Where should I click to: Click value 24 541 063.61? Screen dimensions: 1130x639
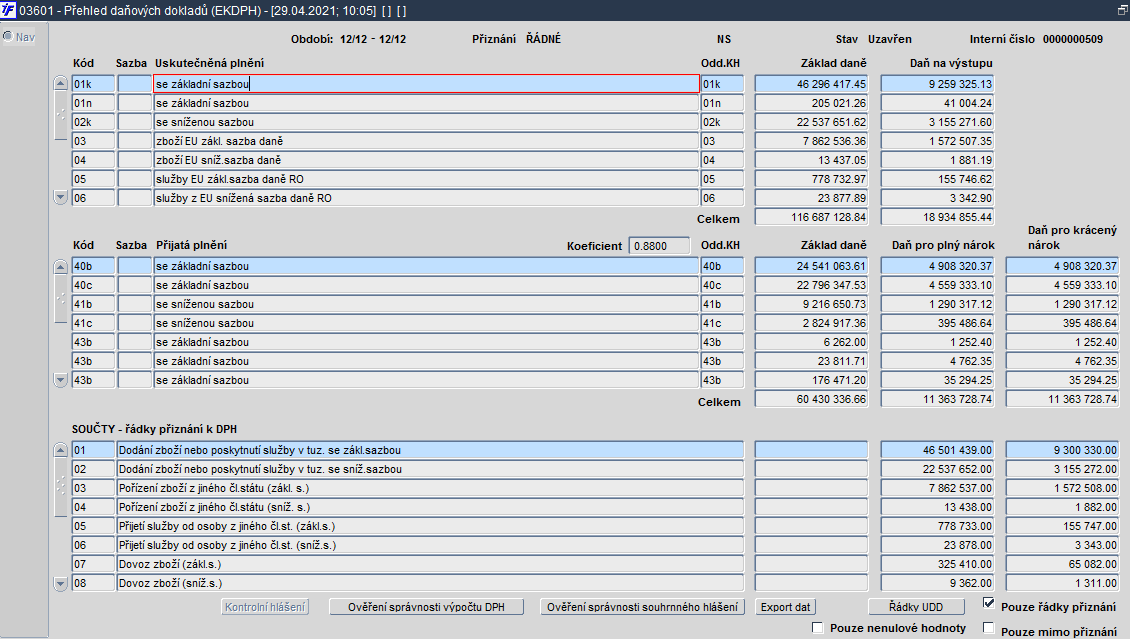(x=811, y=267)
